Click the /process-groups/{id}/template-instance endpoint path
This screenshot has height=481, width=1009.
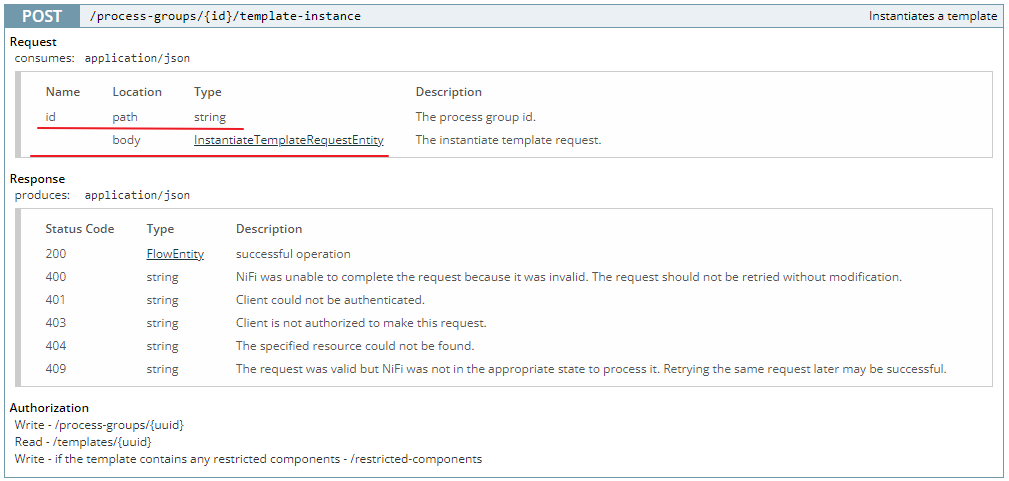tap(225, 16)
